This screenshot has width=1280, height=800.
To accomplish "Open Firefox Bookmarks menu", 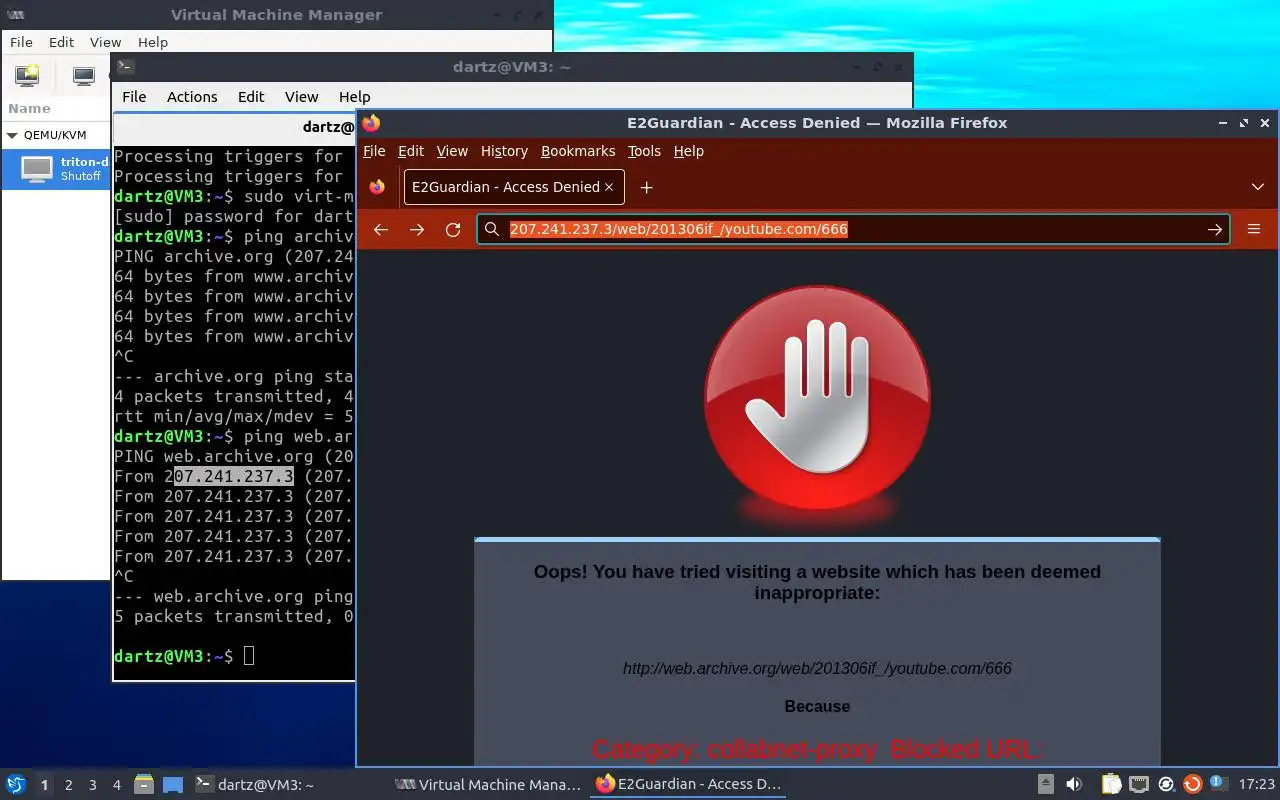I will (x=578, y=151).
